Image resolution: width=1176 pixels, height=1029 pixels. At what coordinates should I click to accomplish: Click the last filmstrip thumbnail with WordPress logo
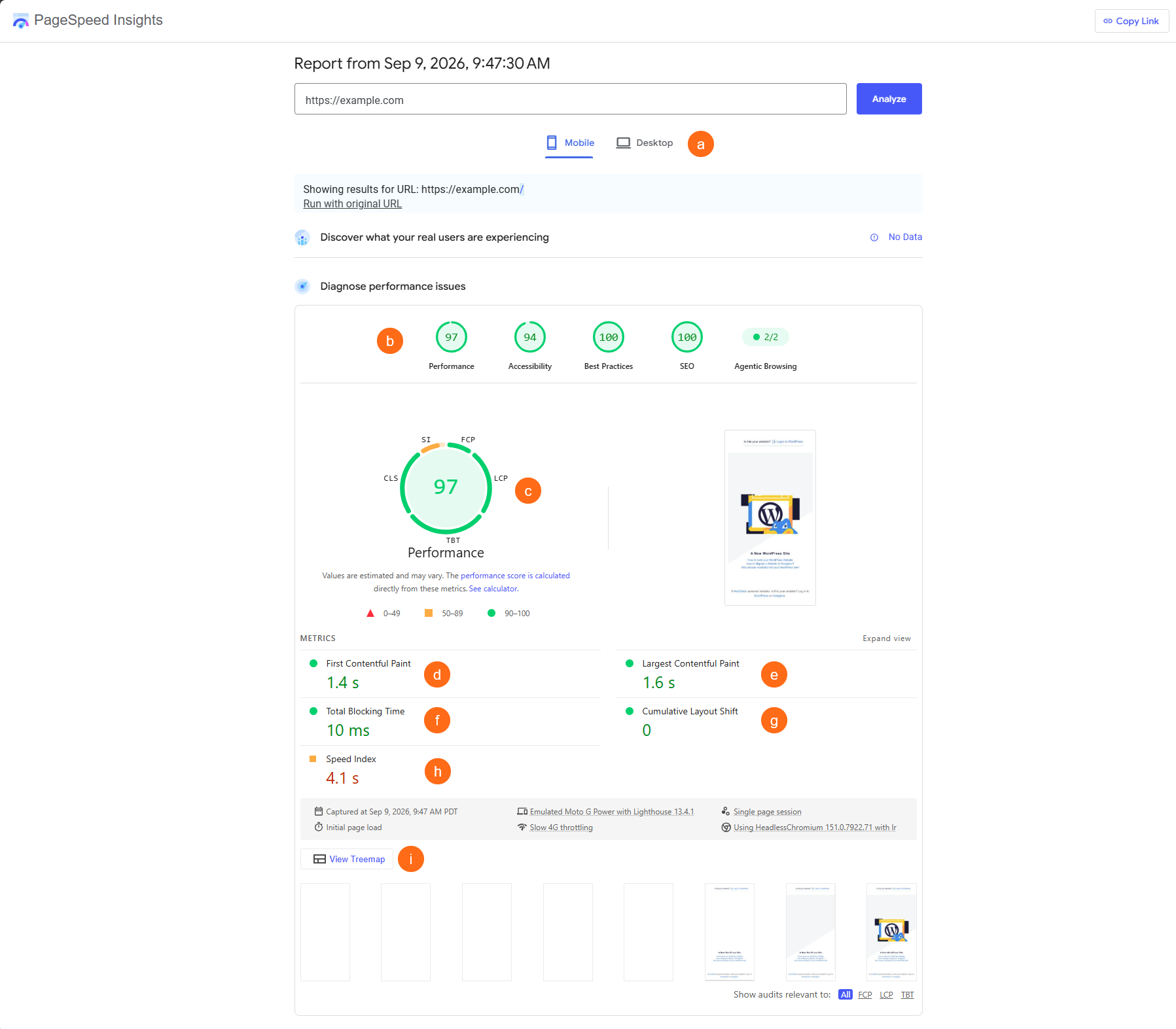(891, 932)
